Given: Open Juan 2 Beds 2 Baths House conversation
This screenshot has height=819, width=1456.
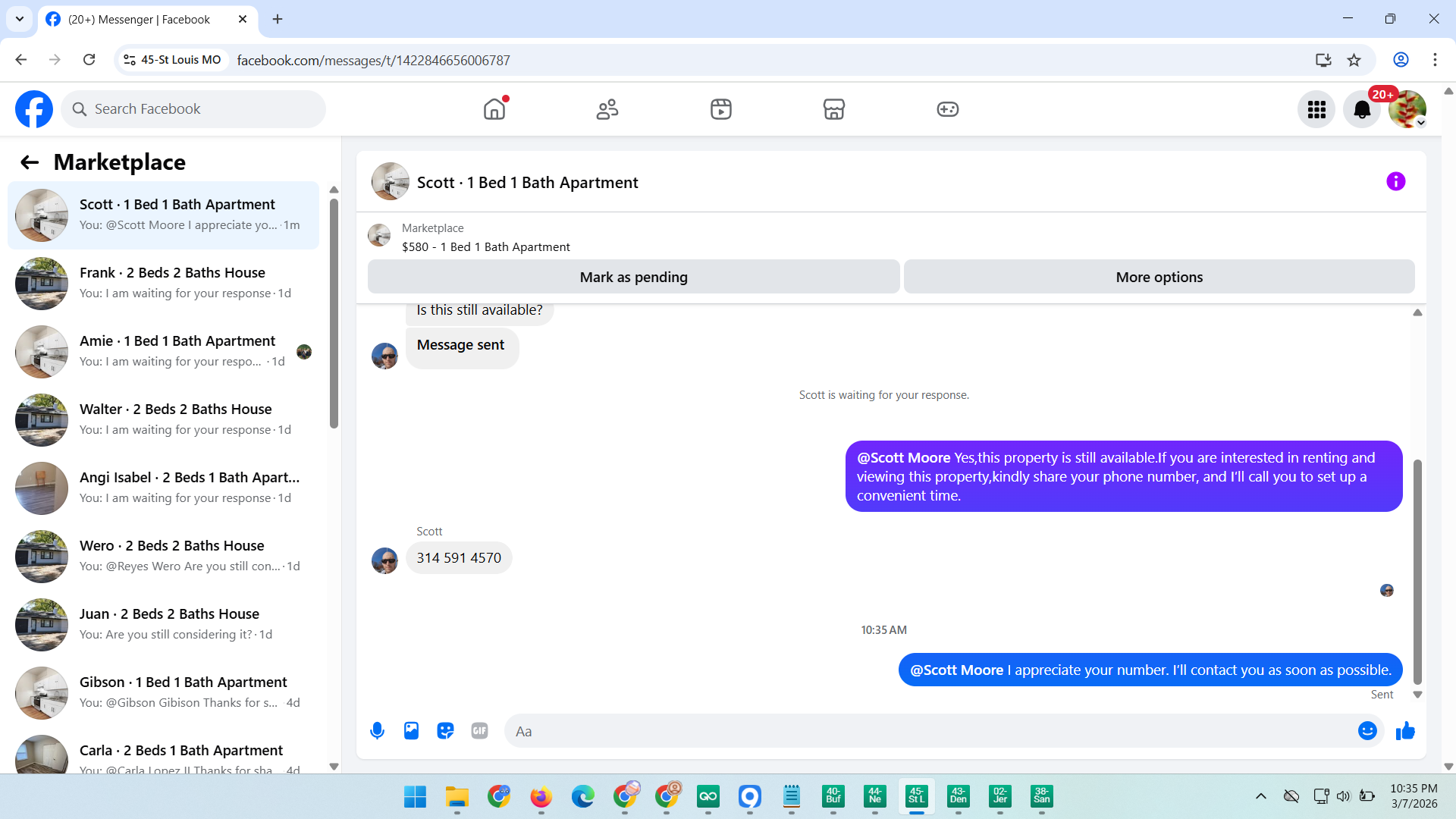Looking at the screenshot, I should [x=163, y=625].
